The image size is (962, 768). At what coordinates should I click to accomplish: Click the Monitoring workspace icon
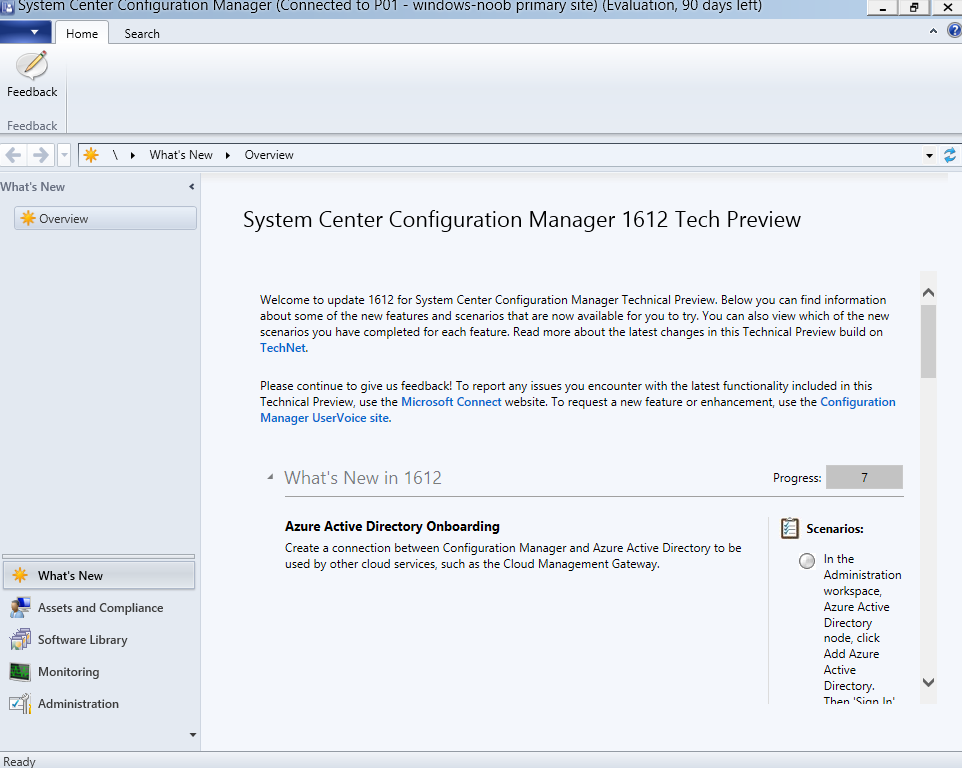[x=20, y=672]
